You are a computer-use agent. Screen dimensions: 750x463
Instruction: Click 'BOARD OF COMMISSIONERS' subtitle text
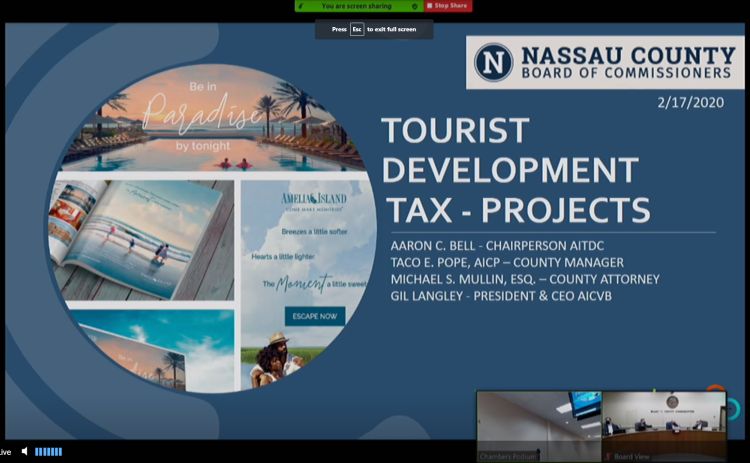tap(626, 73)
